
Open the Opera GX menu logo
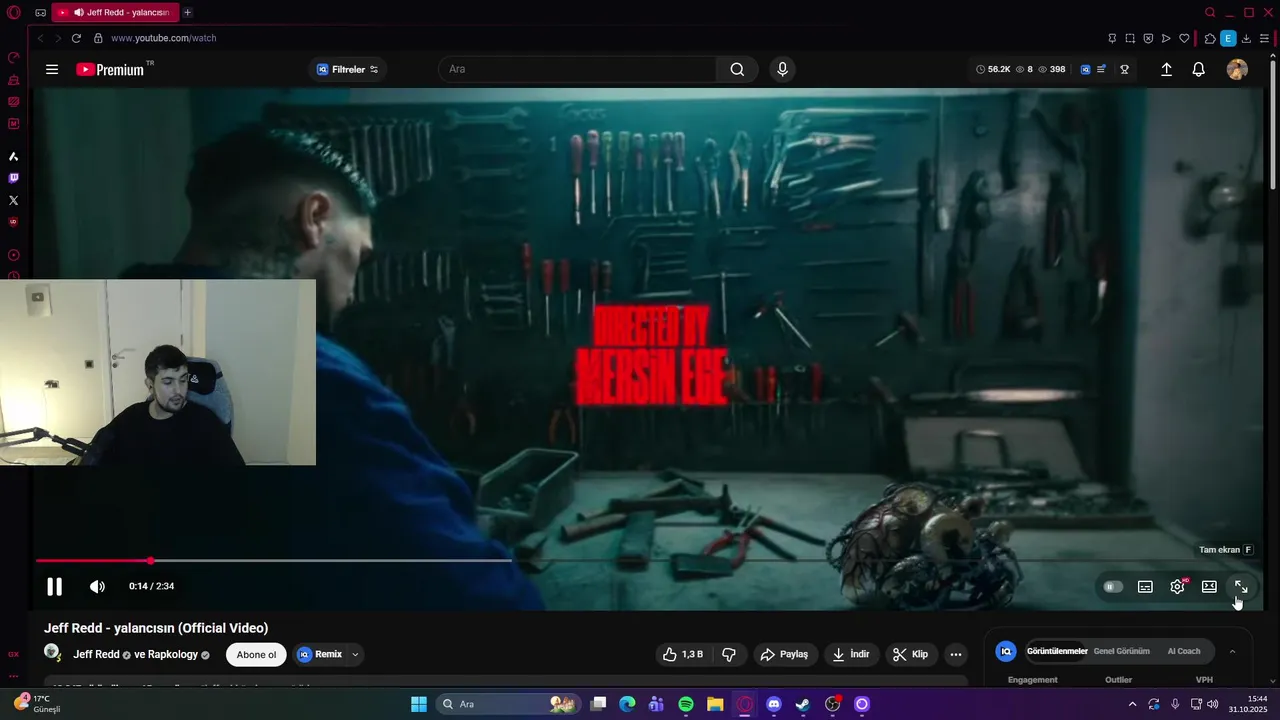(14, 12)
